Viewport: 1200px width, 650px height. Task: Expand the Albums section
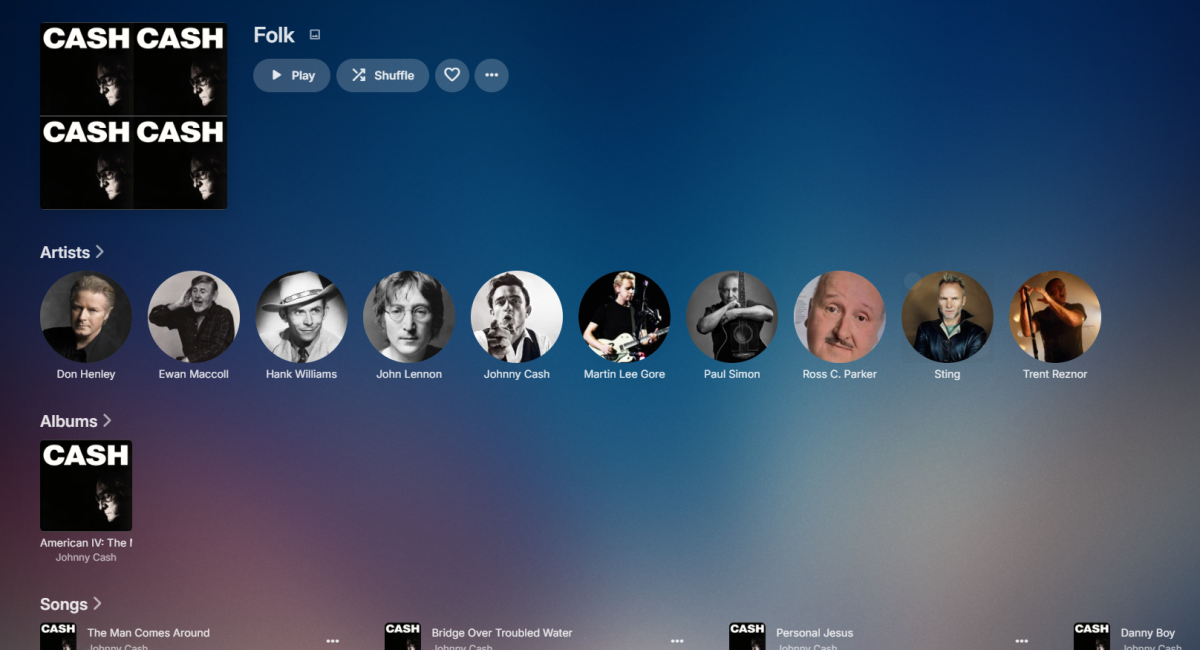pos(76,421)
